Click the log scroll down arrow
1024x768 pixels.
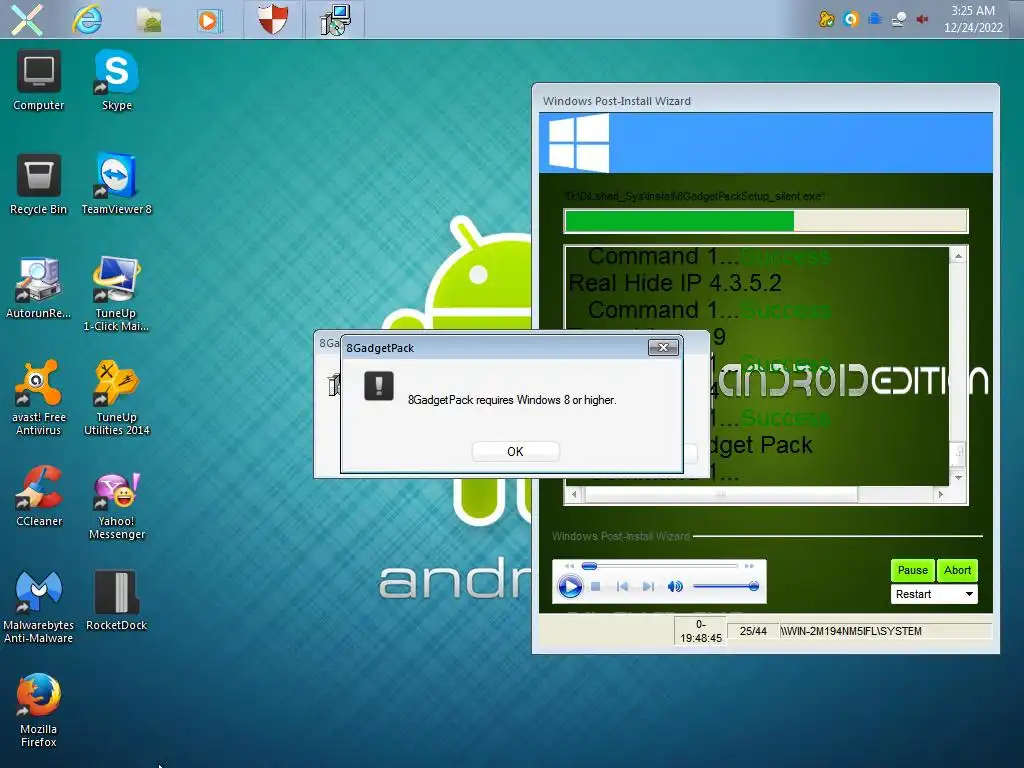958,477
